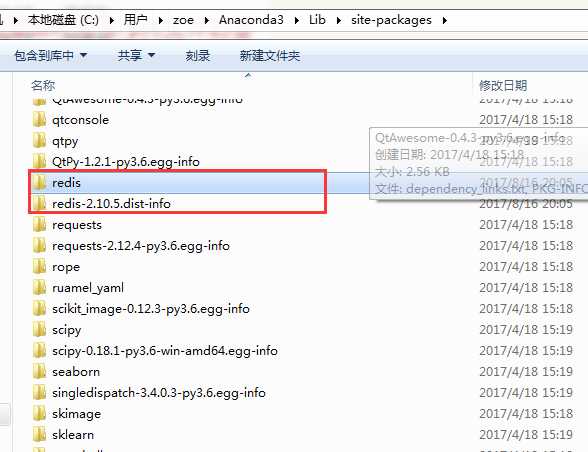This screenshot has width=588, height=452.
Task: Click the seaborn modified date 2017/4/18 15:19
Action: pyautogui.click(x=526, y=372)
